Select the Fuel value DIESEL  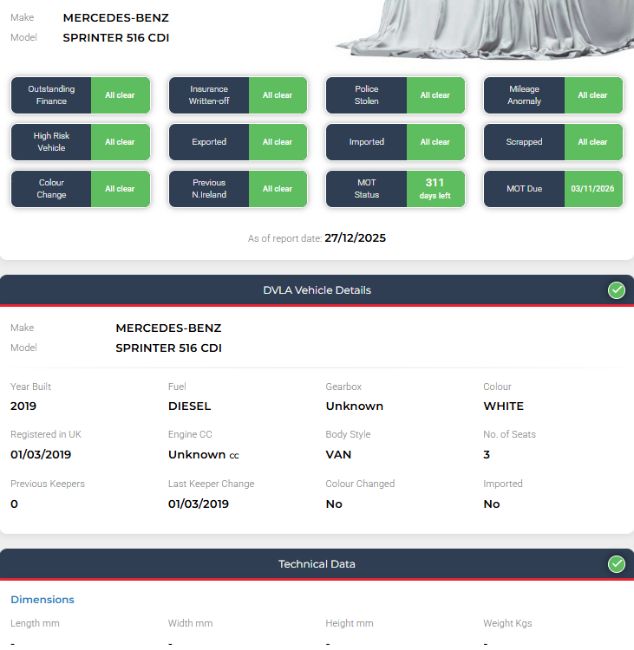point(189,406)
